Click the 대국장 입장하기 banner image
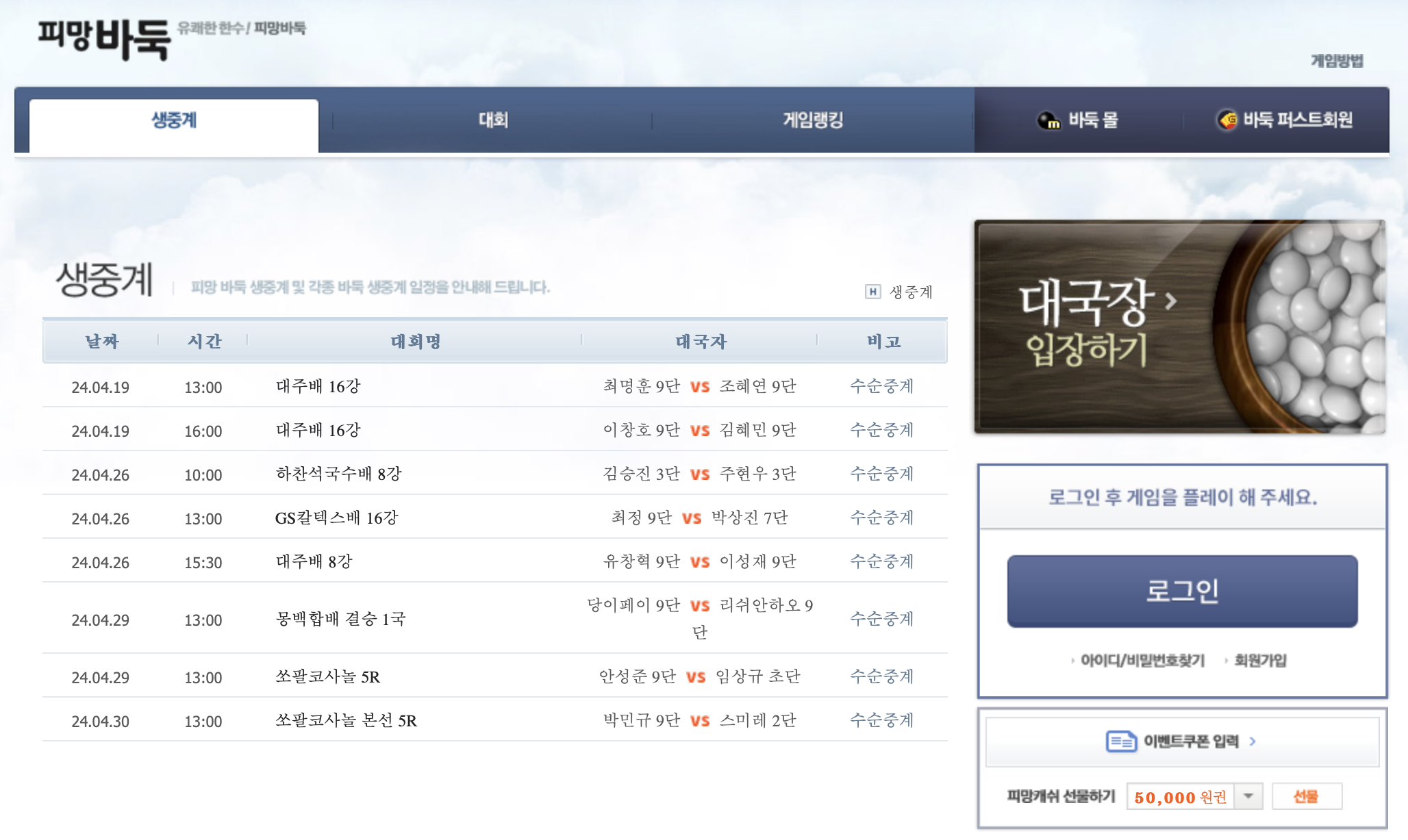The image size is (1408, 840). [1179, 327]
